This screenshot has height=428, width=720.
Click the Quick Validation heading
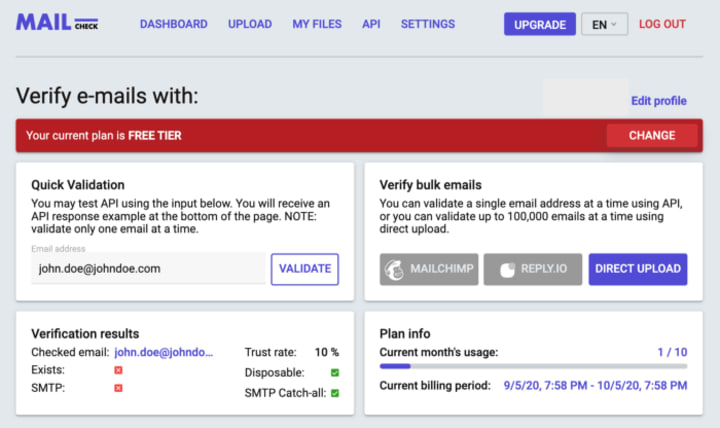click(78, 185)
